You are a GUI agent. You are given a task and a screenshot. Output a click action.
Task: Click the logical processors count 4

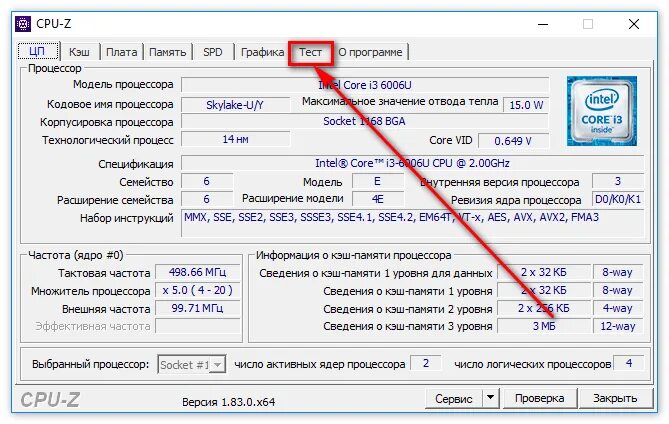(x=628, y=363)
